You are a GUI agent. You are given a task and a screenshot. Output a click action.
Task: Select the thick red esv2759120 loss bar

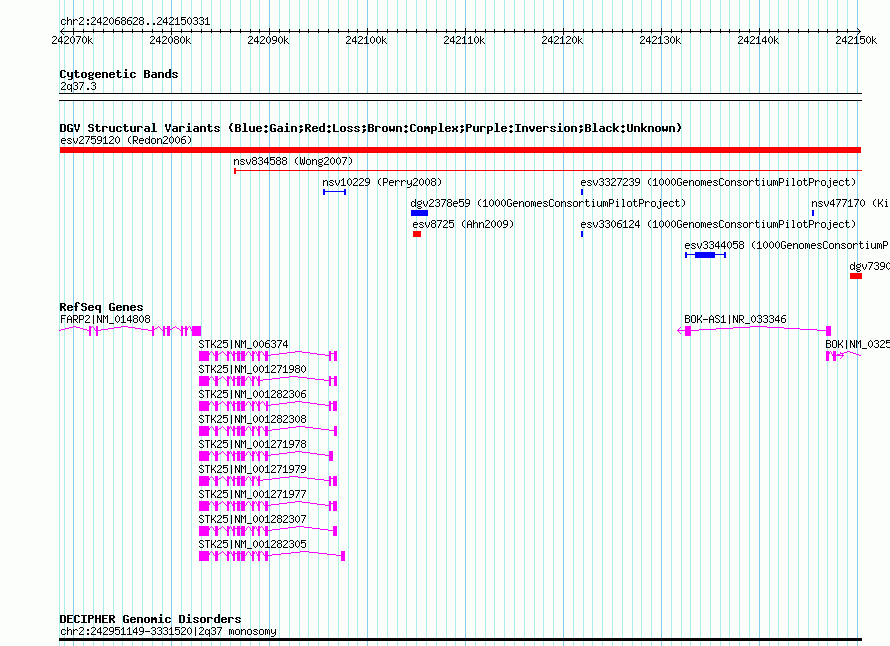[x=460, y=150]
